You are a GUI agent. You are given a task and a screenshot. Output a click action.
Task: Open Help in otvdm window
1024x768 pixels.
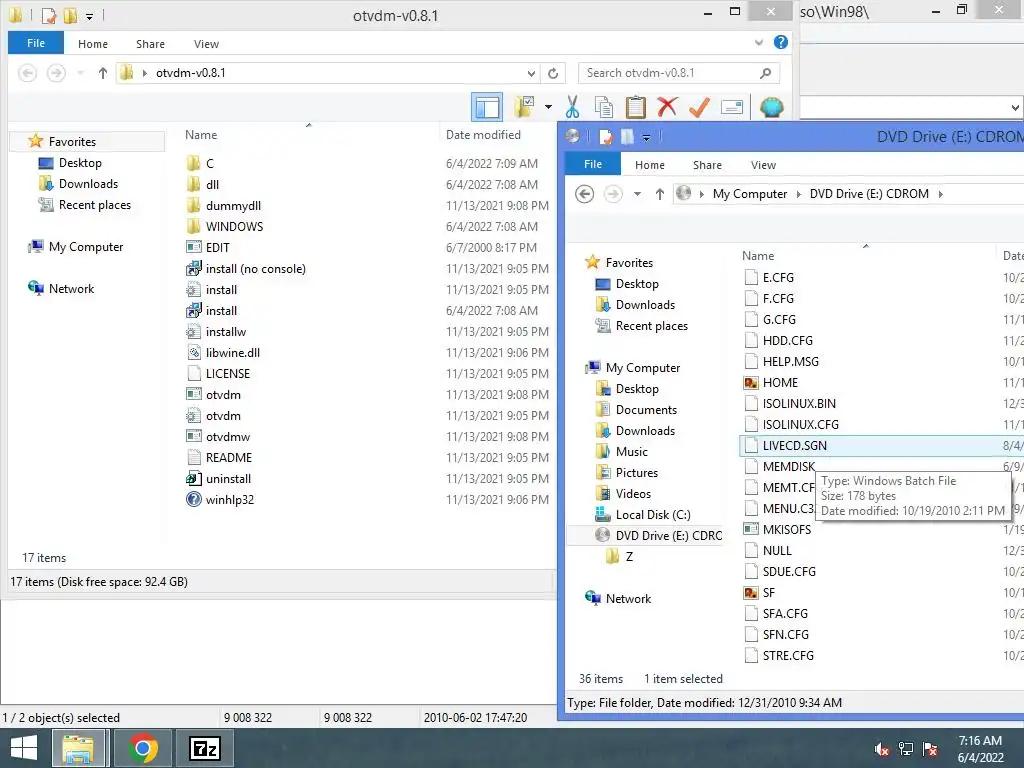(x=780, y=42)
